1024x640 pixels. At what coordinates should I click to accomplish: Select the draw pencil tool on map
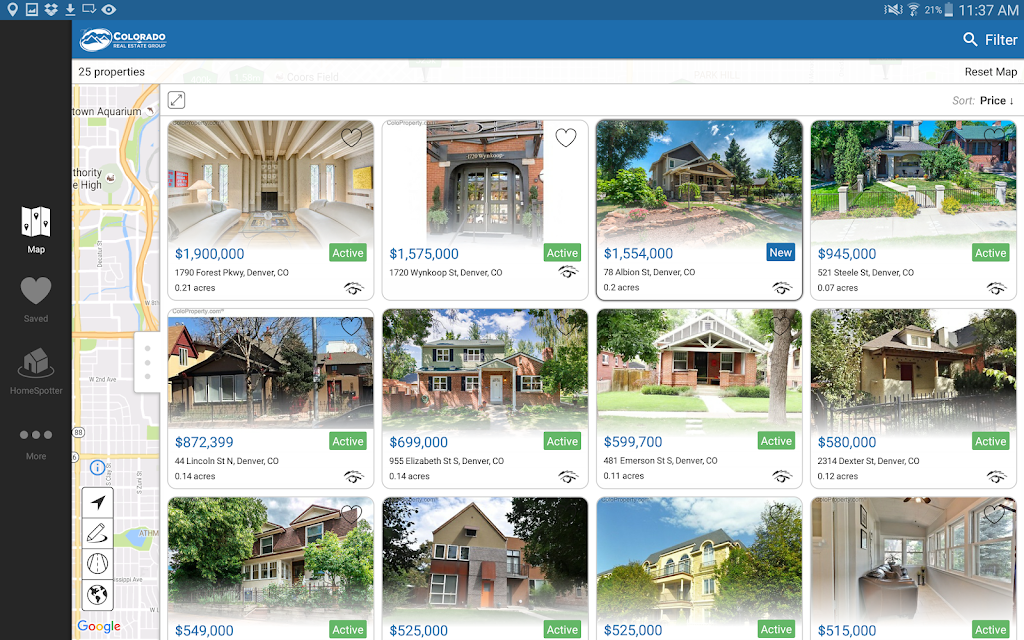(x=98, y=533)
